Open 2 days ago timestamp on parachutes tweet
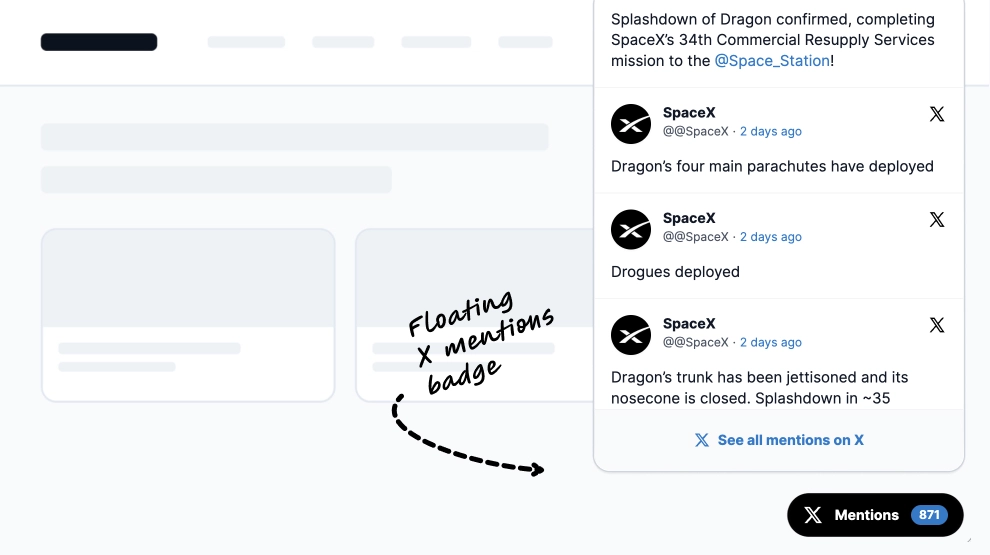This screenshot has height=555, width=990. (x=770, y=131)
